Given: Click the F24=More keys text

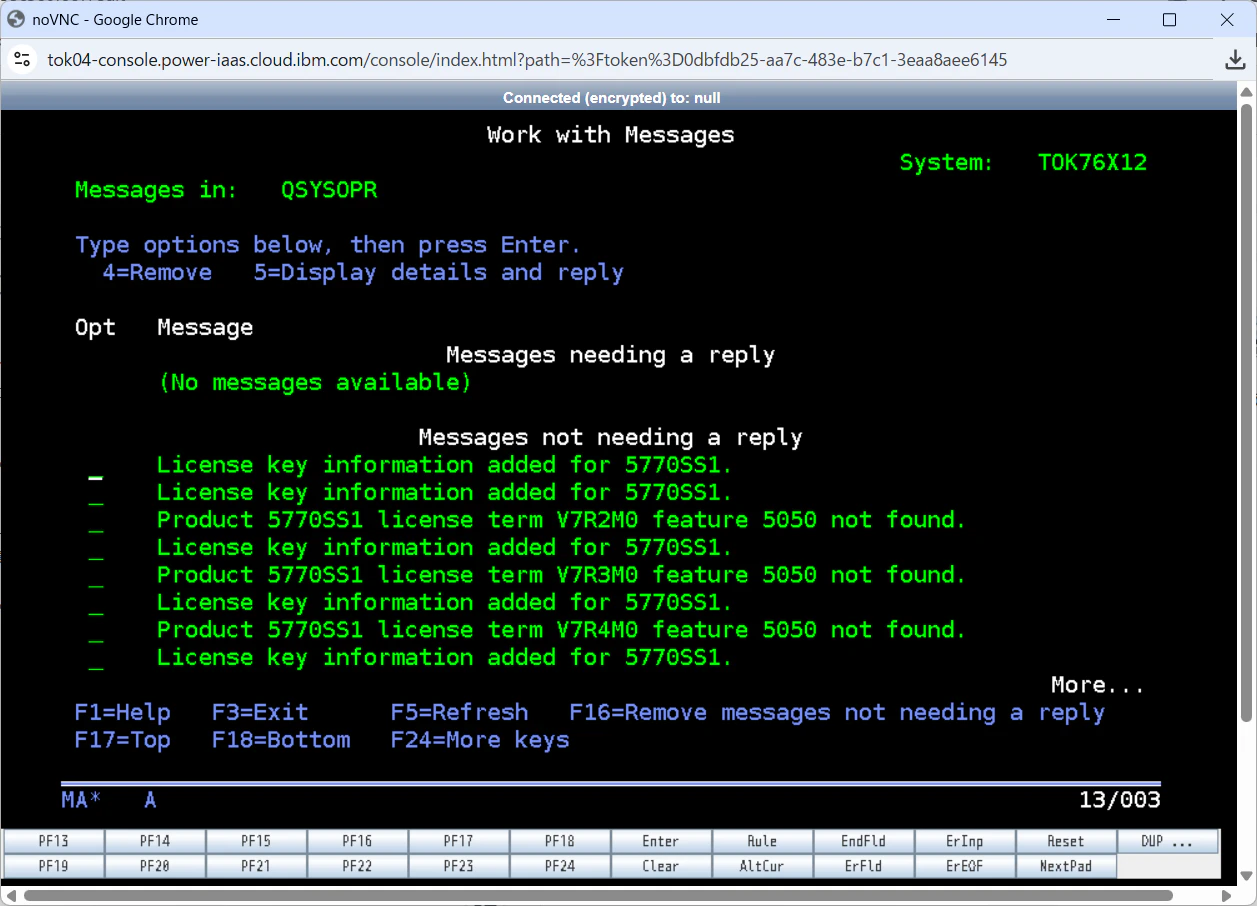Looking at the screenshot, I should pos(480,740).
